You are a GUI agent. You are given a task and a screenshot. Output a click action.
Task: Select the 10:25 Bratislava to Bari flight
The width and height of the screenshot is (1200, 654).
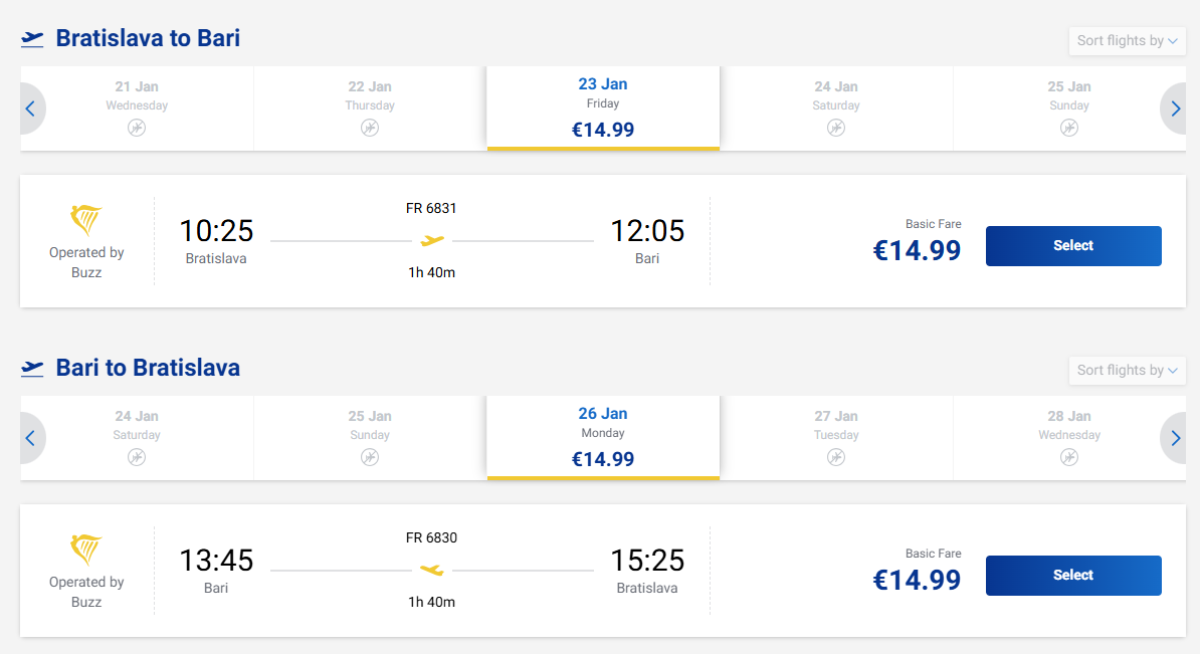pos(1073,246)
